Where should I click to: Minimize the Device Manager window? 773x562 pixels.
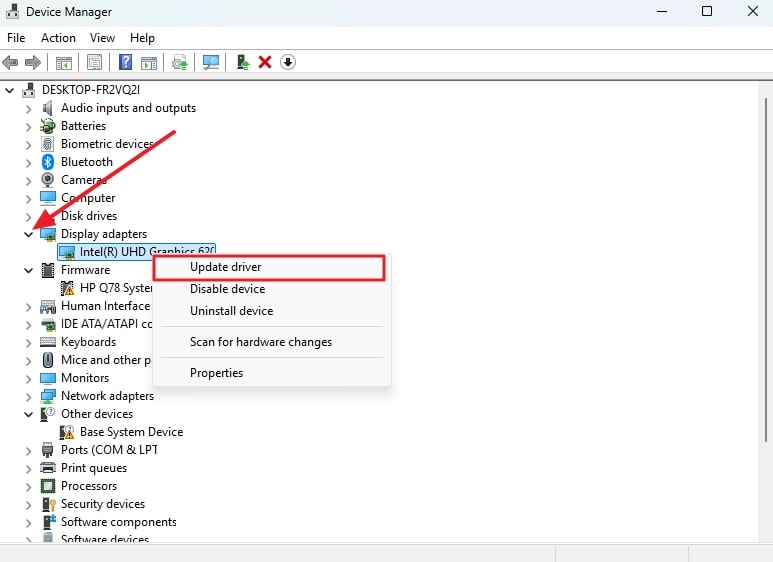tap(662, 11)
